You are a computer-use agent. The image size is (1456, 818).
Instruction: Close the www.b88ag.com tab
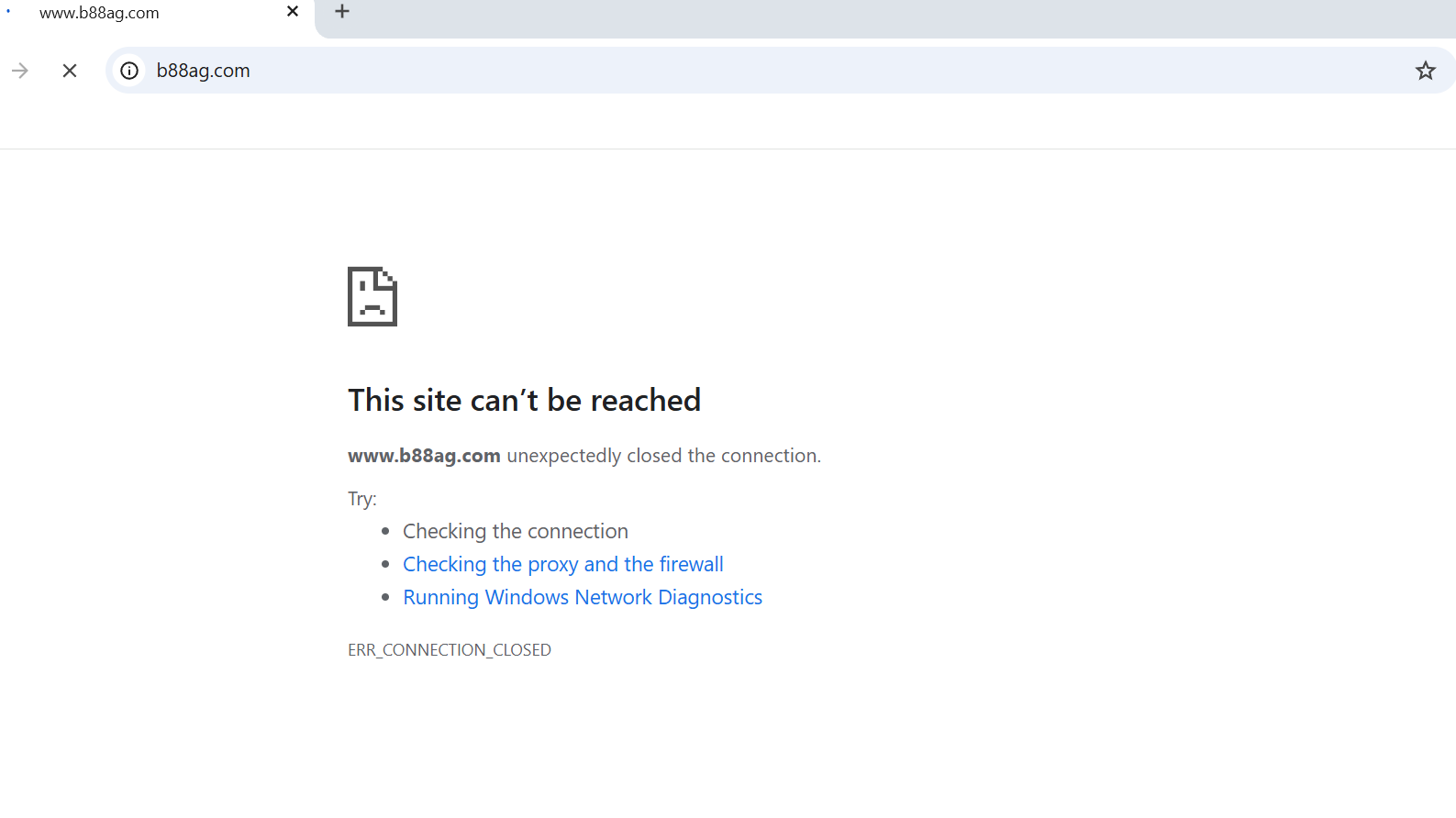coord(293,12)
